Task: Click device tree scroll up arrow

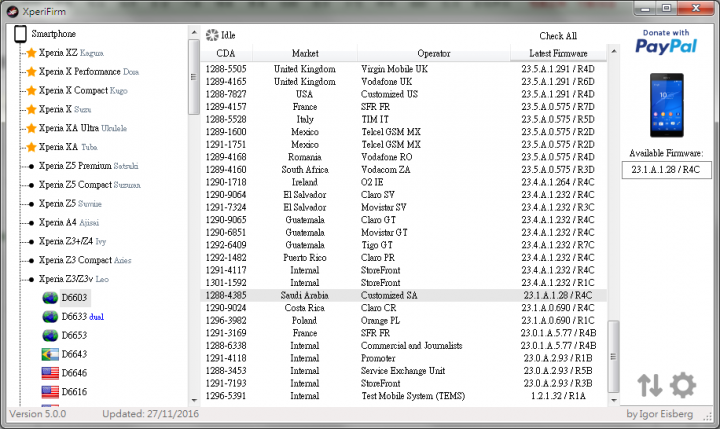Action: tap(194, 33)
